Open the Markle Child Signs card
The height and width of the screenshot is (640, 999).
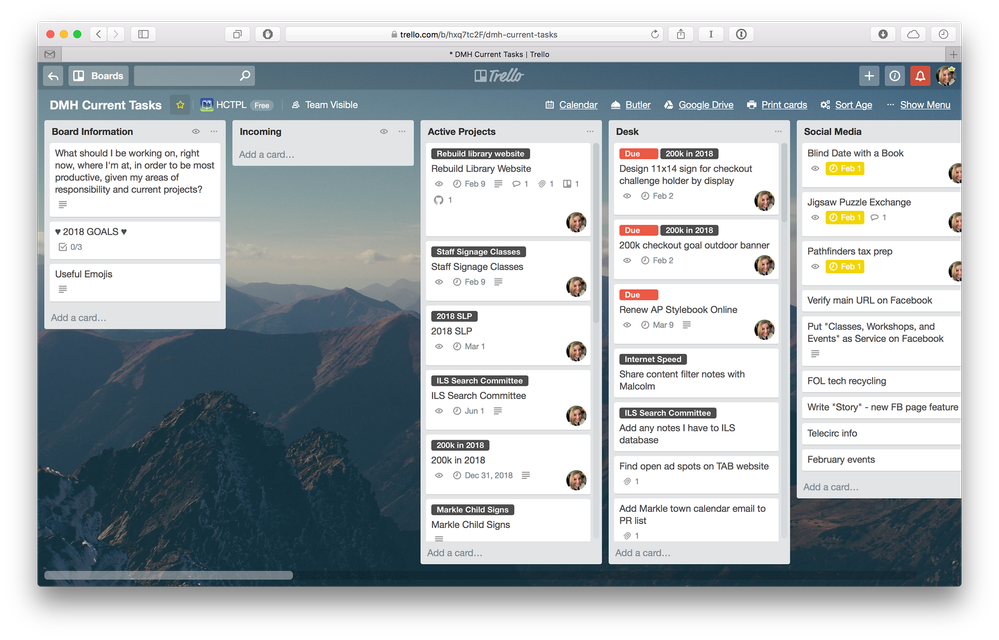pos(508,521)
